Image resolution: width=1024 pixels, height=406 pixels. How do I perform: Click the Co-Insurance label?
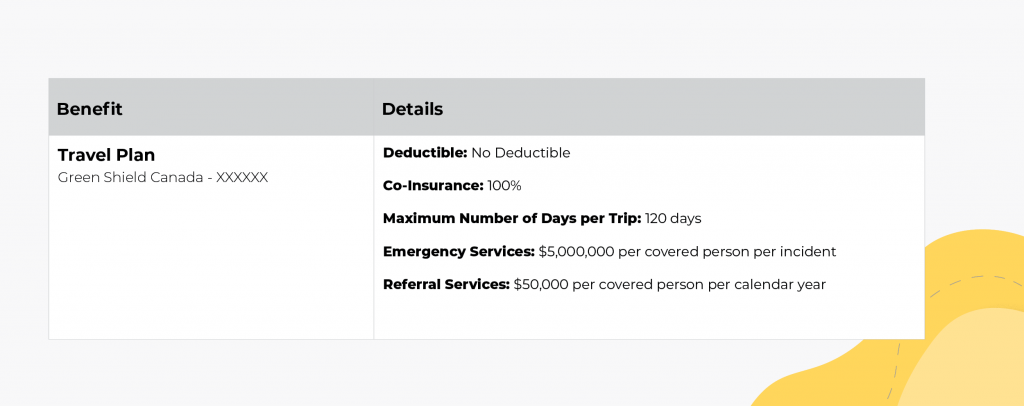coord(433,185)
